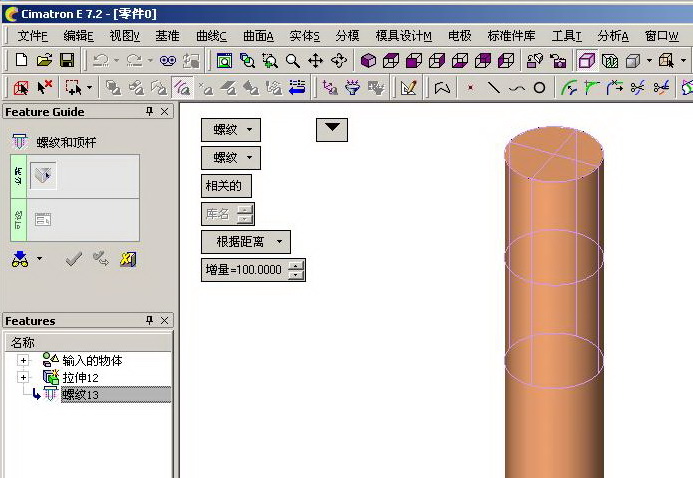
Task: Open the first 螺纹 dropdown in viewport
Action: click(x=231, y=130)
